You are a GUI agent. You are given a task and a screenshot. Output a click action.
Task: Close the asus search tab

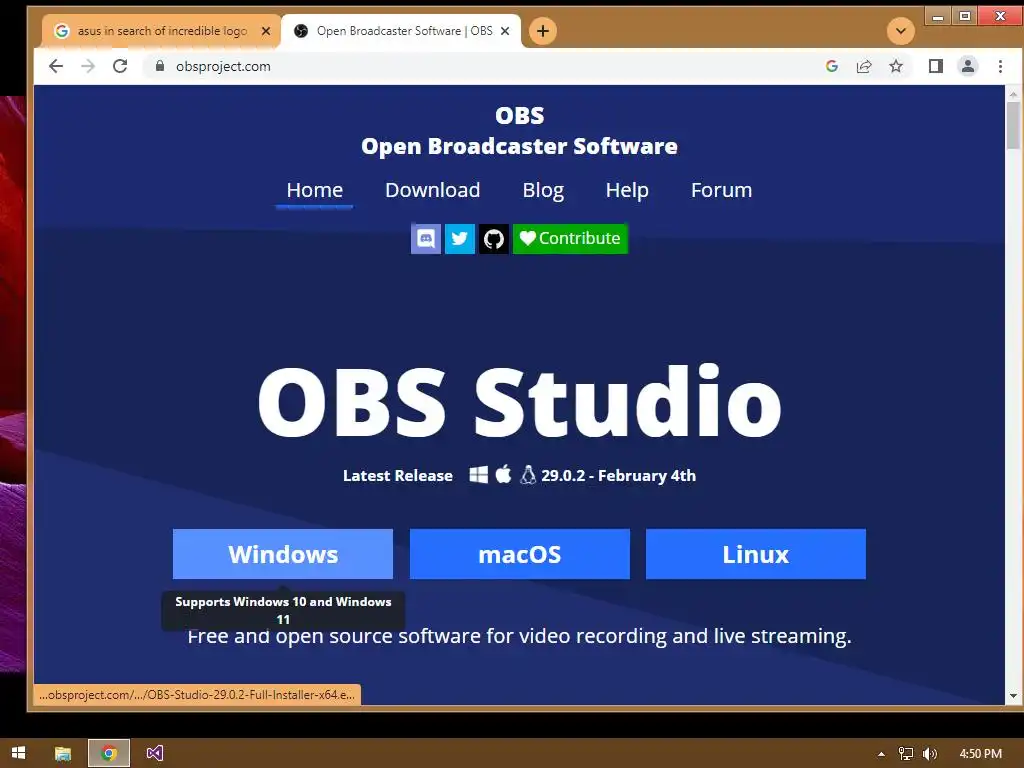pos(266,31)
